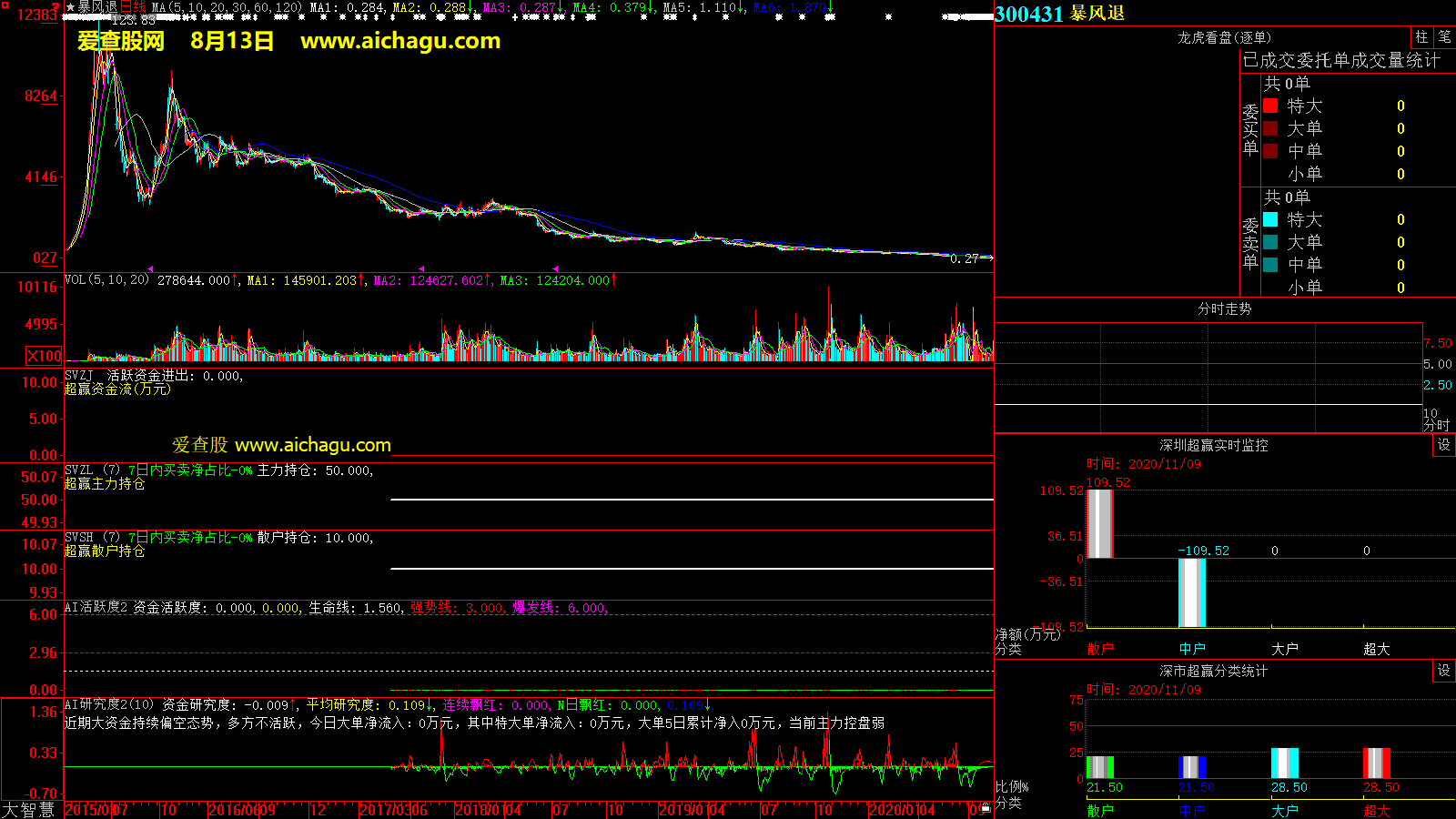Click the 超赢主力持仓 yellow label

pyautogui.click(x=105, y=483)
